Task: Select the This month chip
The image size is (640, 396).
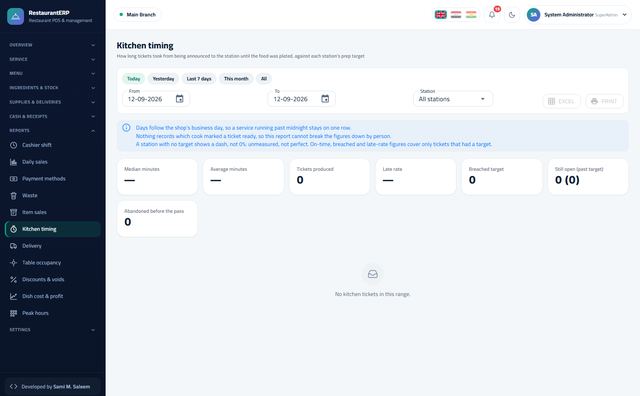Action: [236, 79]
